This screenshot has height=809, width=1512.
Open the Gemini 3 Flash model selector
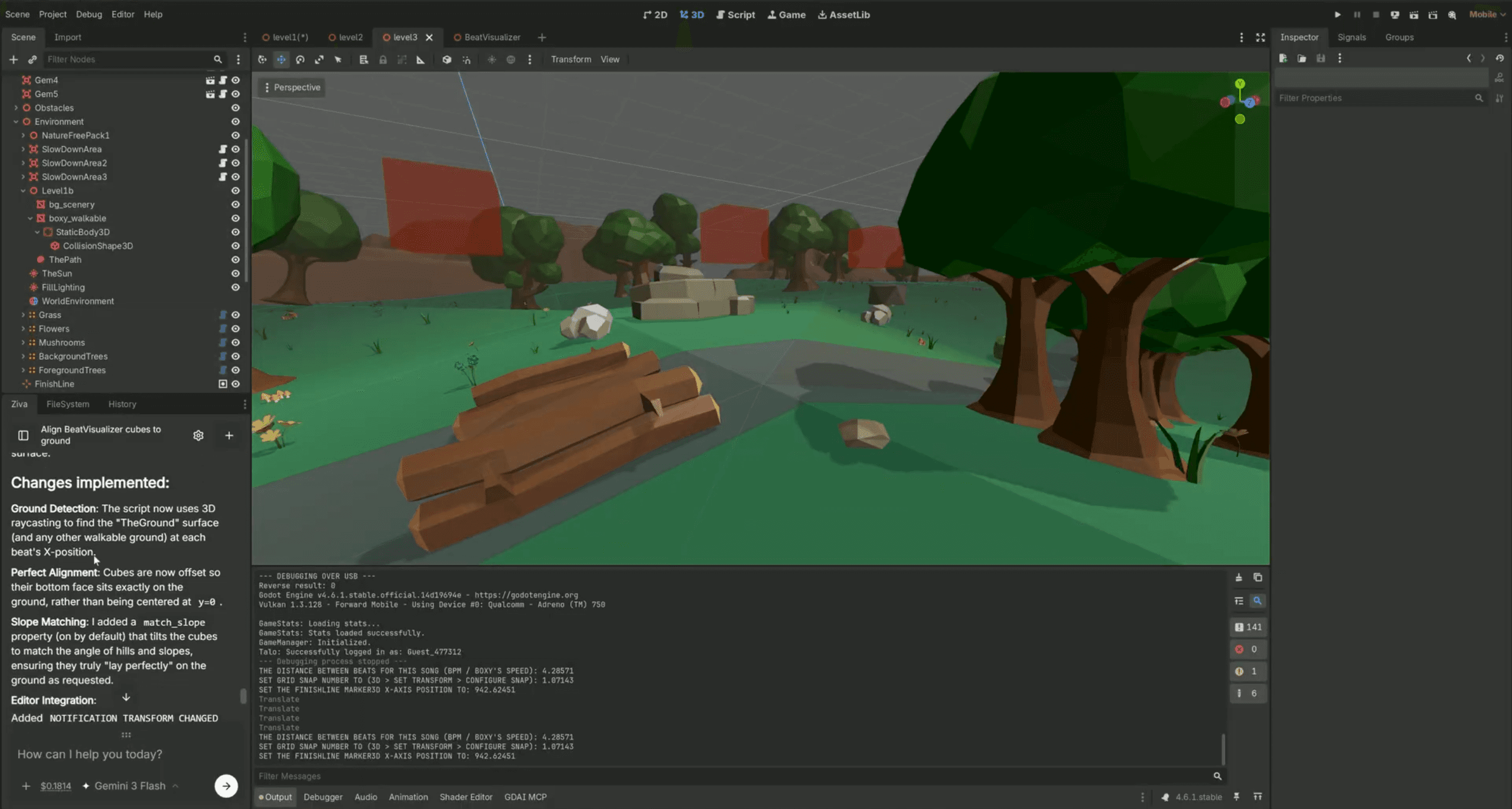coord(130,786)
